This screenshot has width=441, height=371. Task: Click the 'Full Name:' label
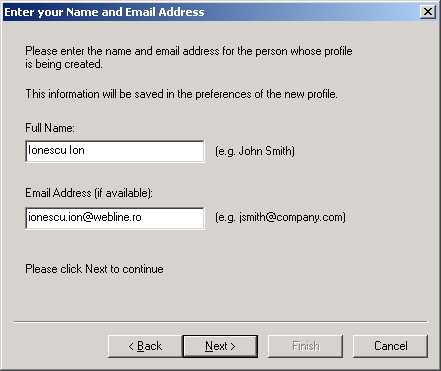tap(50, 128)
